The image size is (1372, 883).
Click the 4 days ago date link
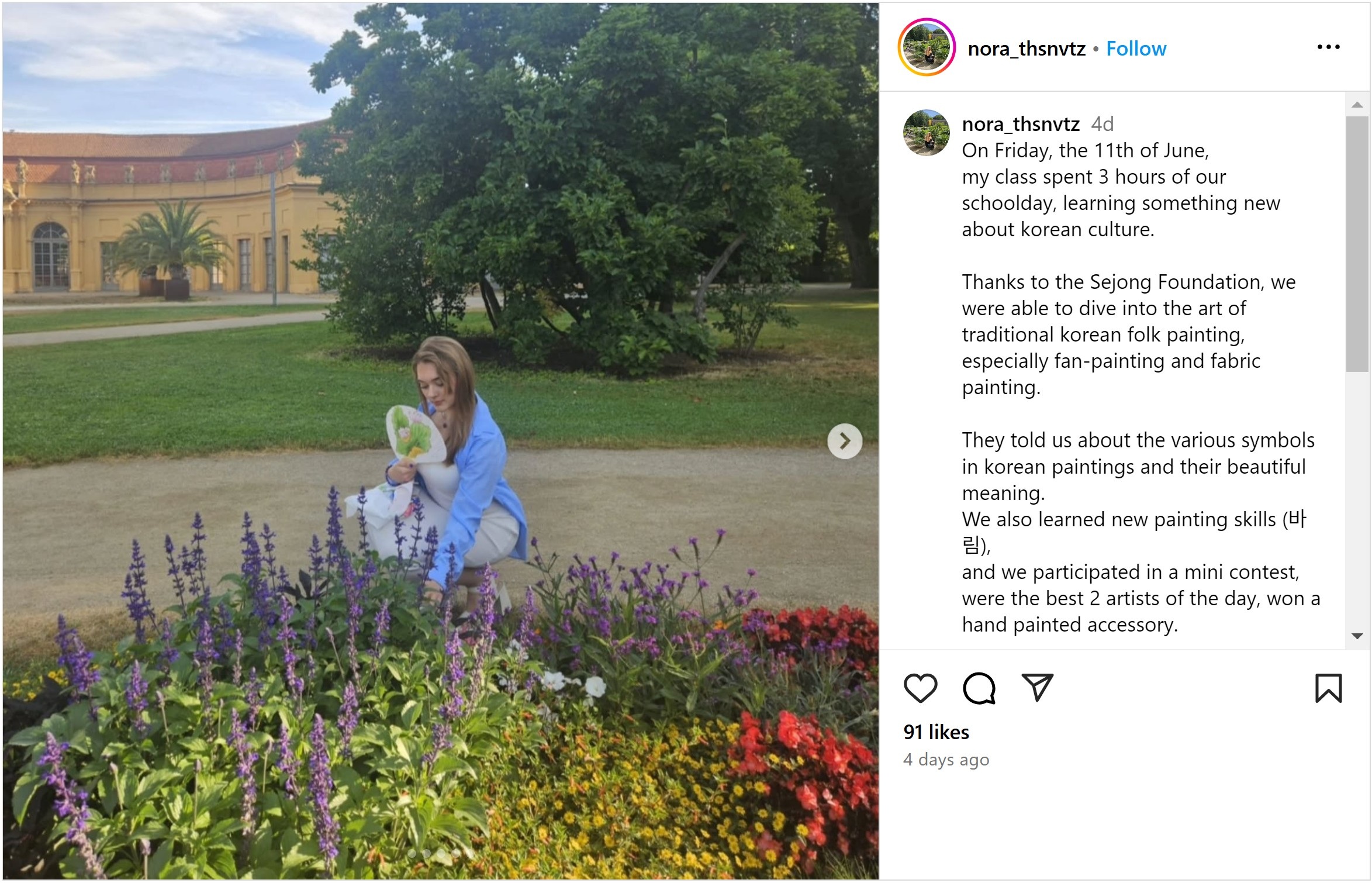(x=946, y=760)
